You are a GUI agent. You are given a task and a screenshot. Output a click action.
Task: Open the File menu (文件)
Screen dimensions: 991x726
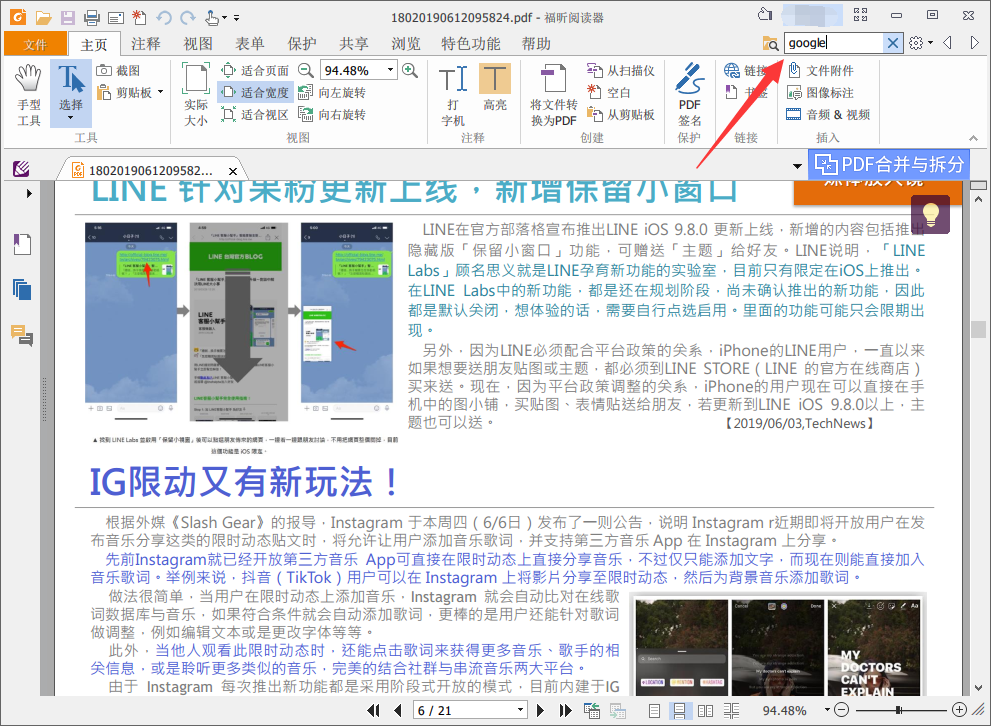35,44
